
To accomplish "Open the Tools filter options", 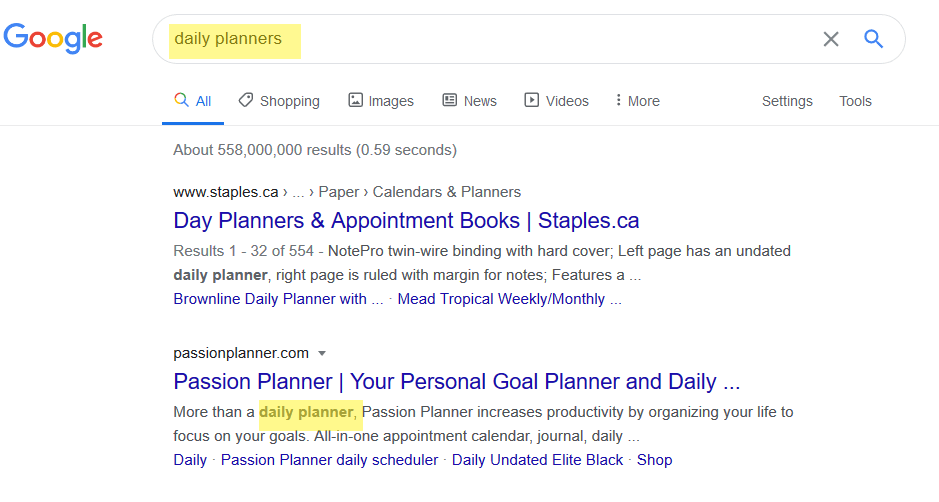I will (855, 101).
